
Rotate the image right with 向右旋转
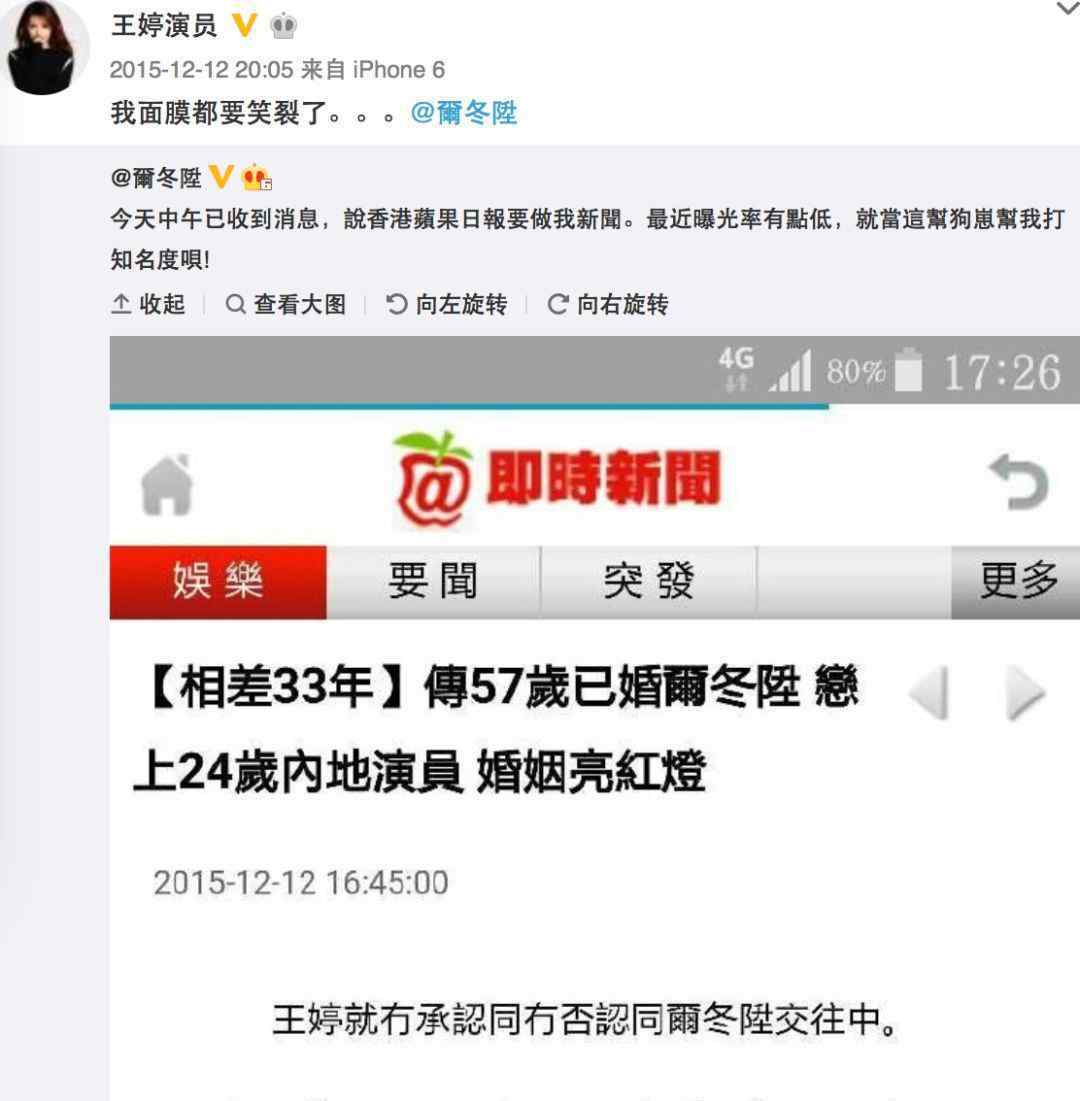tap(607, 304)
